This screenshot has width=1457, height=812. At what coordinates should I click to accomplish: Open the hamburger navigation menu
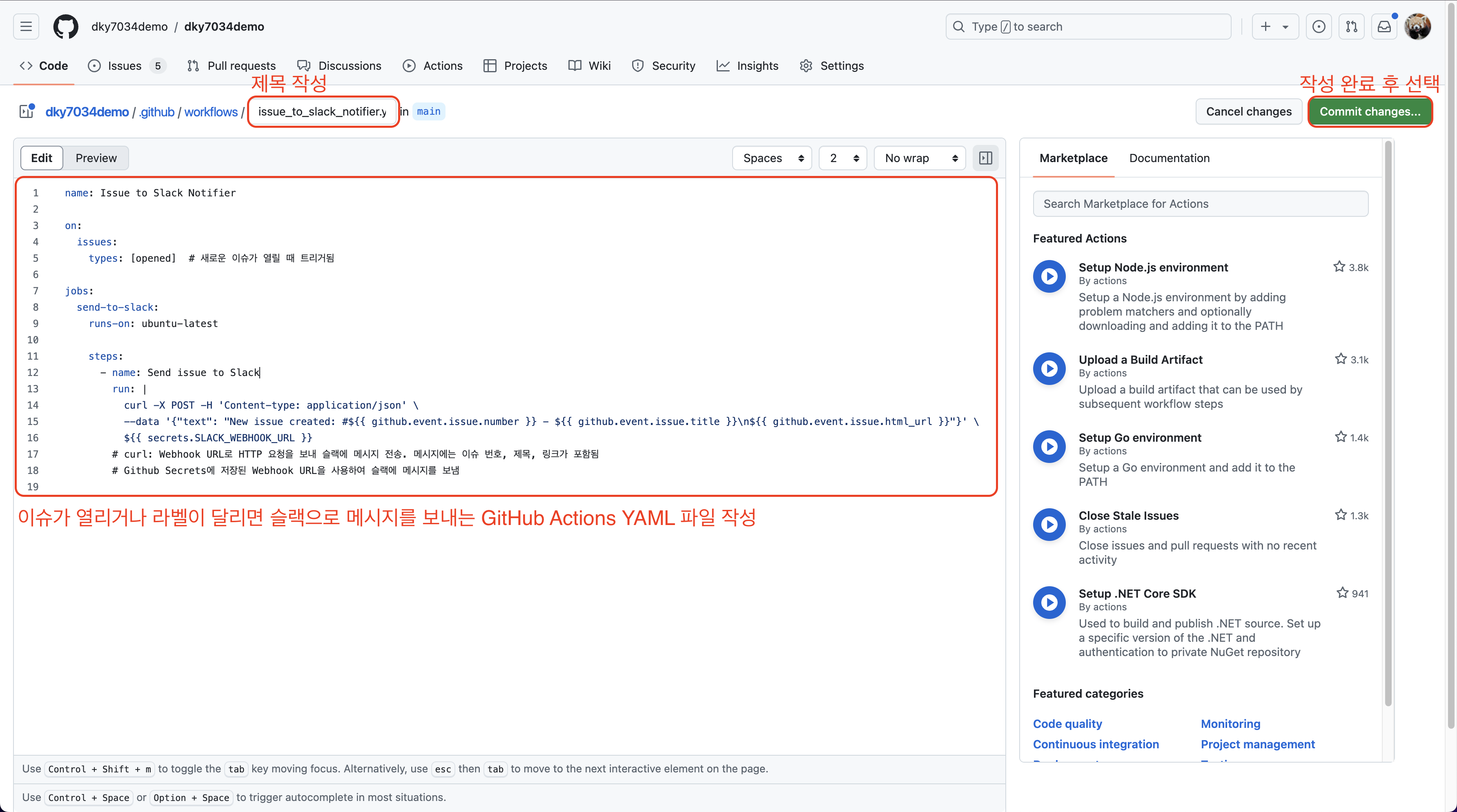[26, 27]
